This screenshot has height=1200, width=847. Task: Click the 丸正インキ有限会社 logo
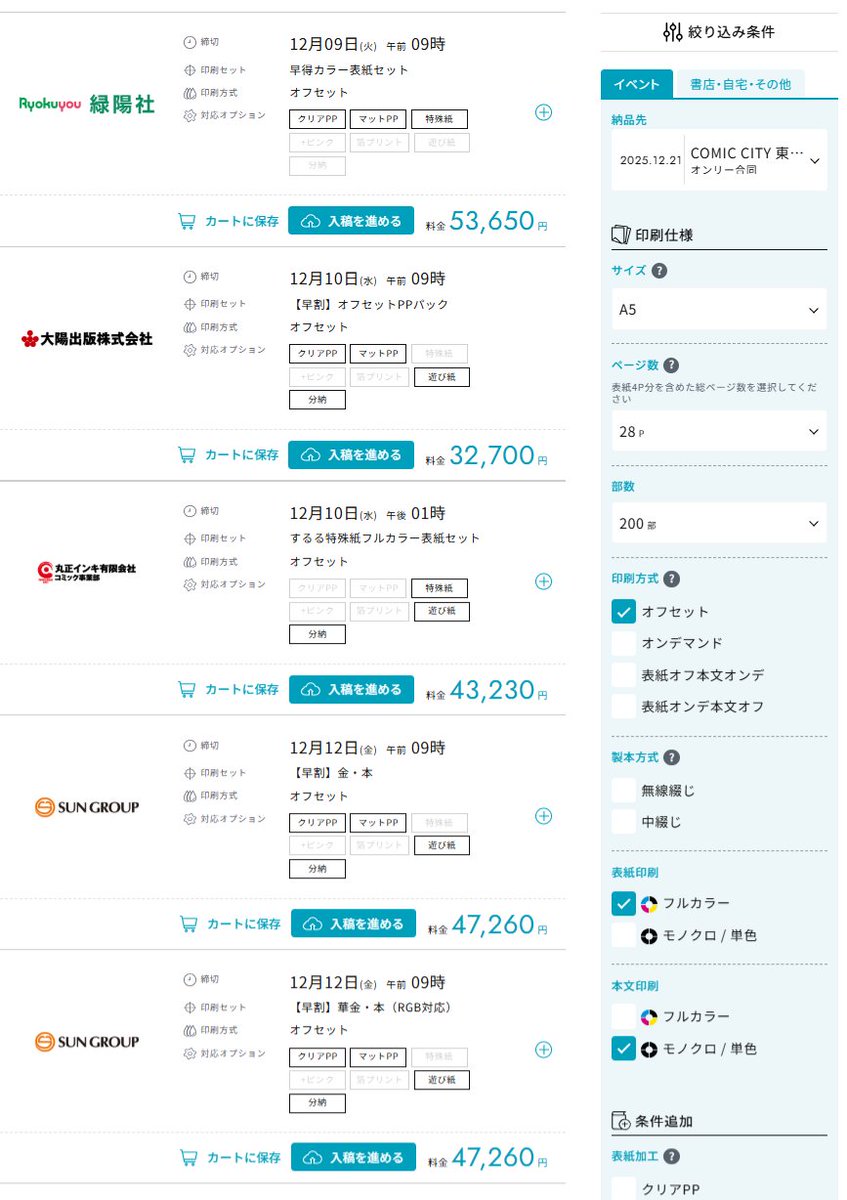[x=87, y=572]
